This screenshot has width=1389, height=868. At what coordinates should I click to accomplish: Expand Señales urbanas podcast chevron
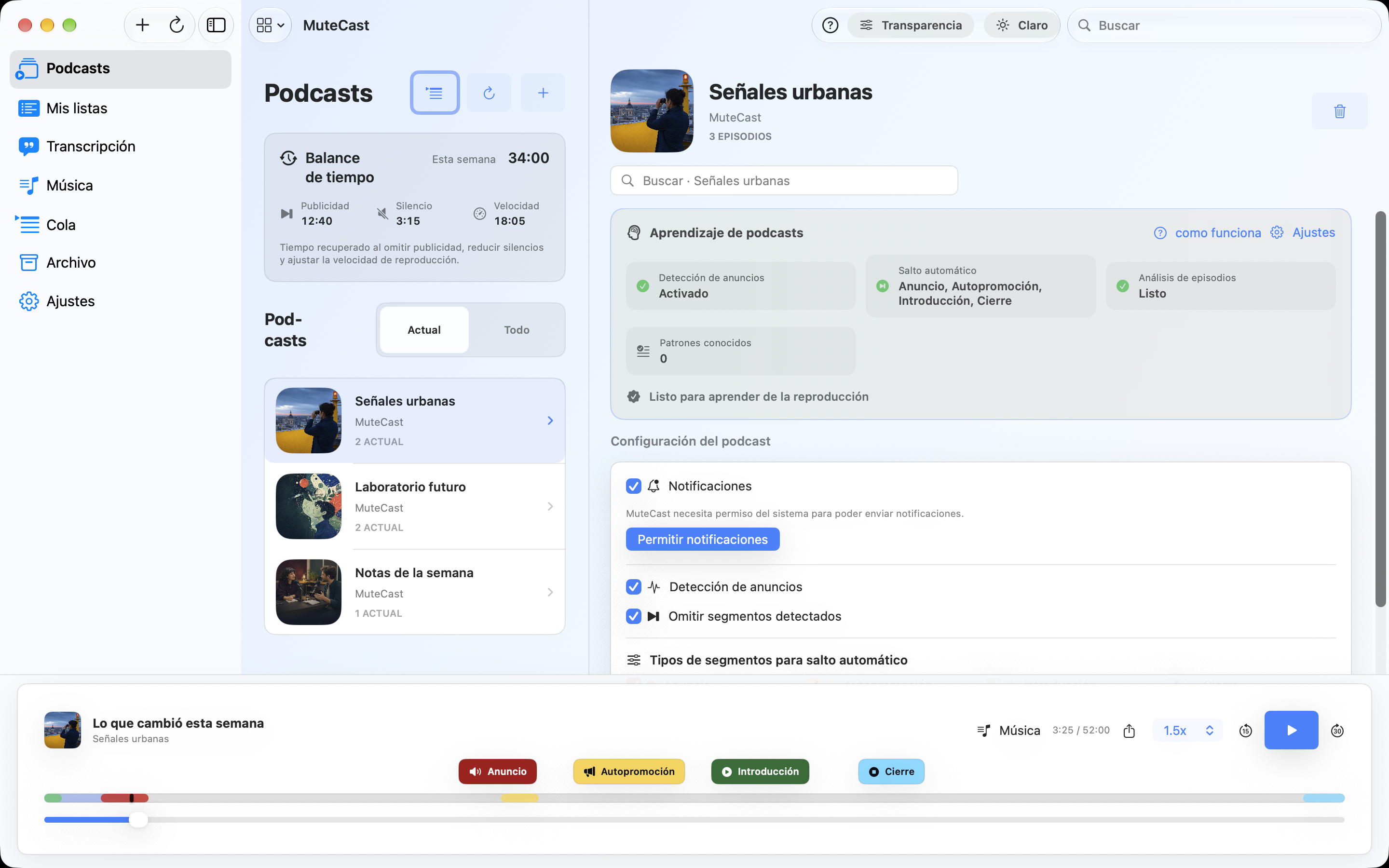[x=550, y=421]
